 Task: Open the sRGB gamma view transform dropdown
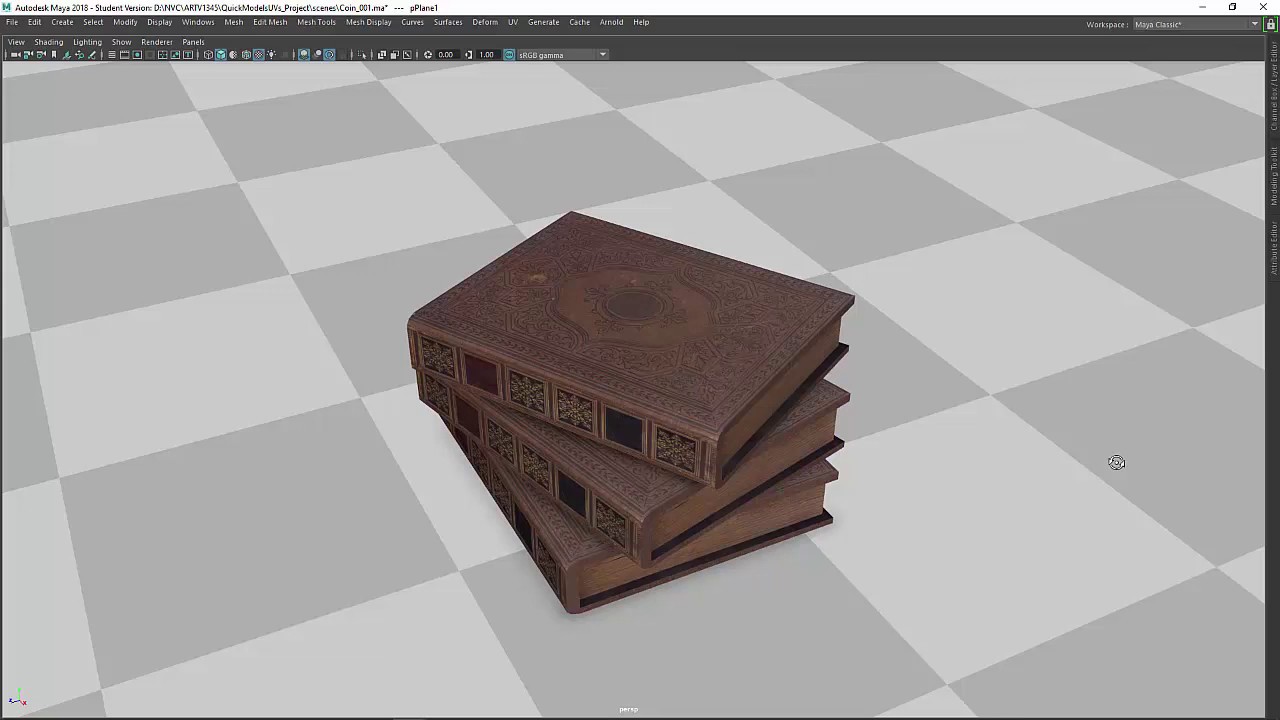(x=562, y=55)
